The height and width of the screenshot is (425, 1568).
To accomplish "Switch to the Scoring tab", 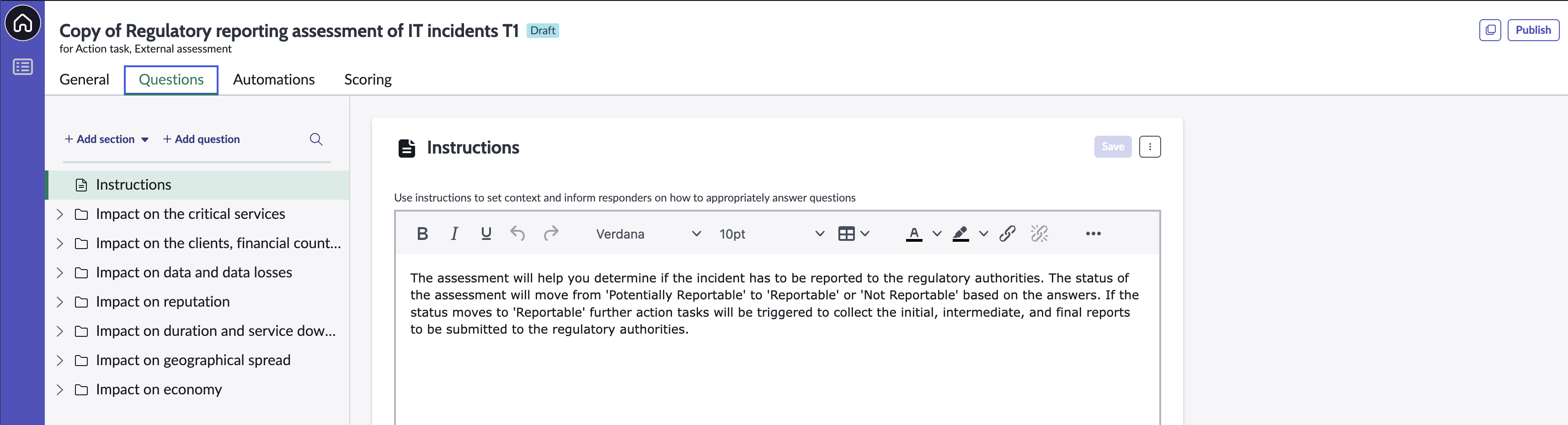I will pos(368,80).
